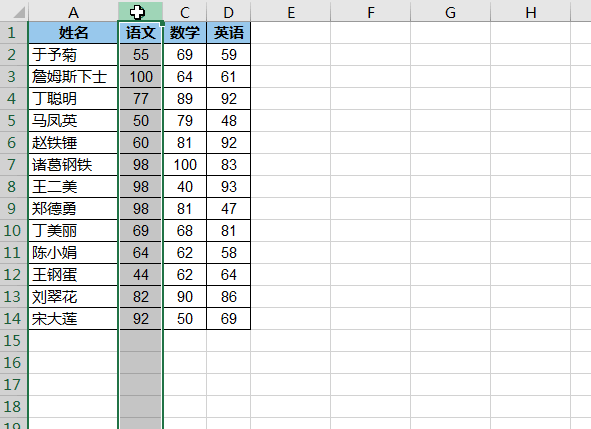Click the 数学 header cell
591x429 pixels.
(185, 32)
